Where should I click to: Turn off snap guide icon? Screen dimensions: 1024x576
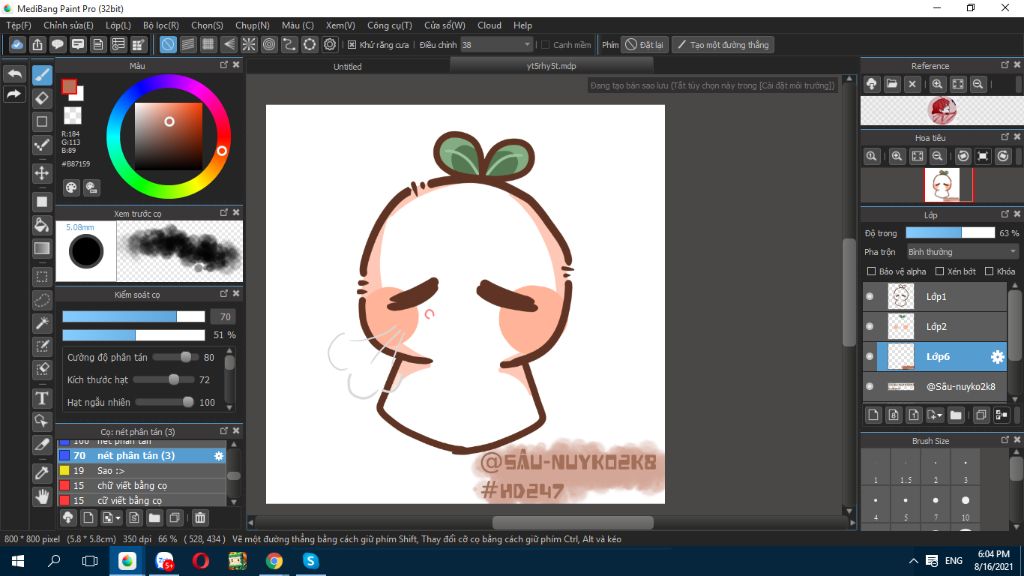click(168, 44)
